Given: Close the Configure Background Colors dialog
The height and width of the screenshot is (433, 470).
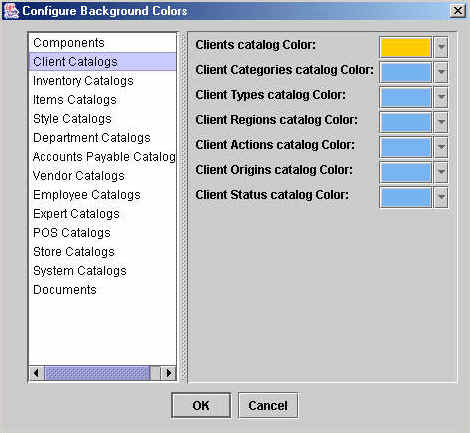Looking at the screenshot, I should (x=458, y=11).
